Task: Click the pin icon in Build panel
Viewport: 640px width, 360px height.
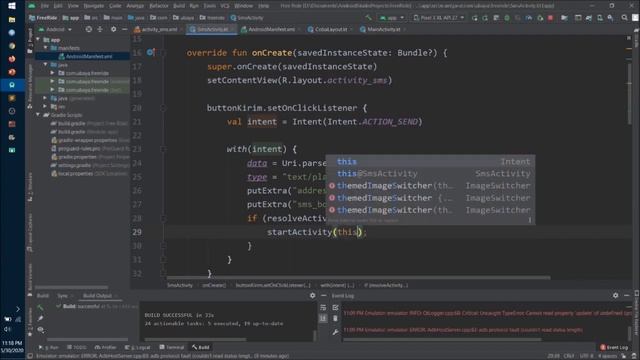Action: (x=40, y=318)
